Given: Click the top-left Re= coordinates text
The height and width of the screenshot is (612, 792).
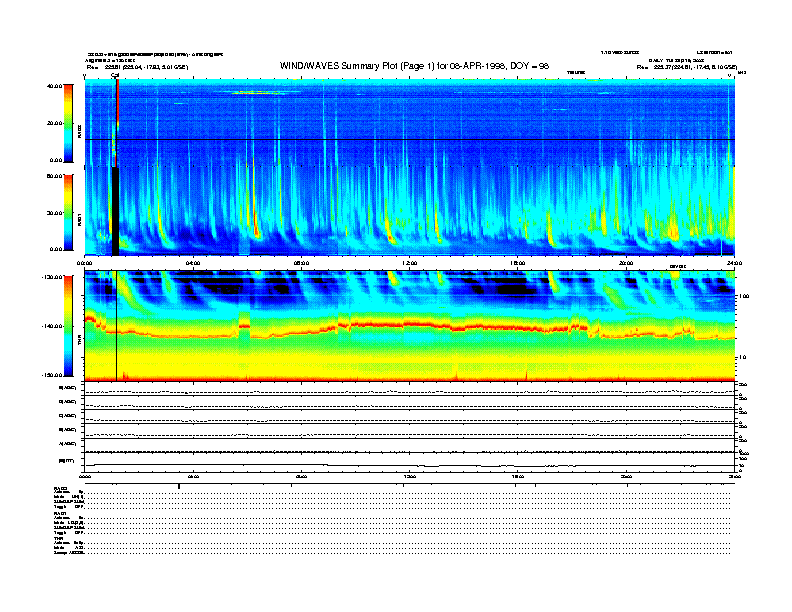Looking at the screenshot, I should (137, 67).
